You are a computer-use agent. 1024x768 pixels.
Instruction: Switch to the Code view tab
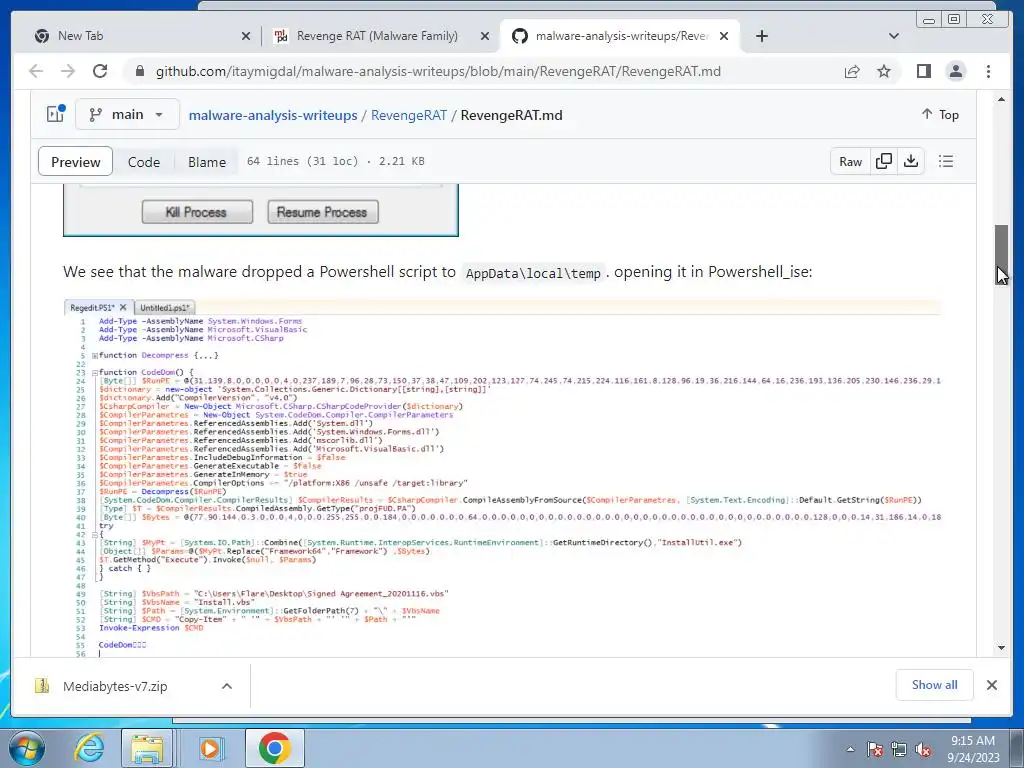tap(144, 161)
